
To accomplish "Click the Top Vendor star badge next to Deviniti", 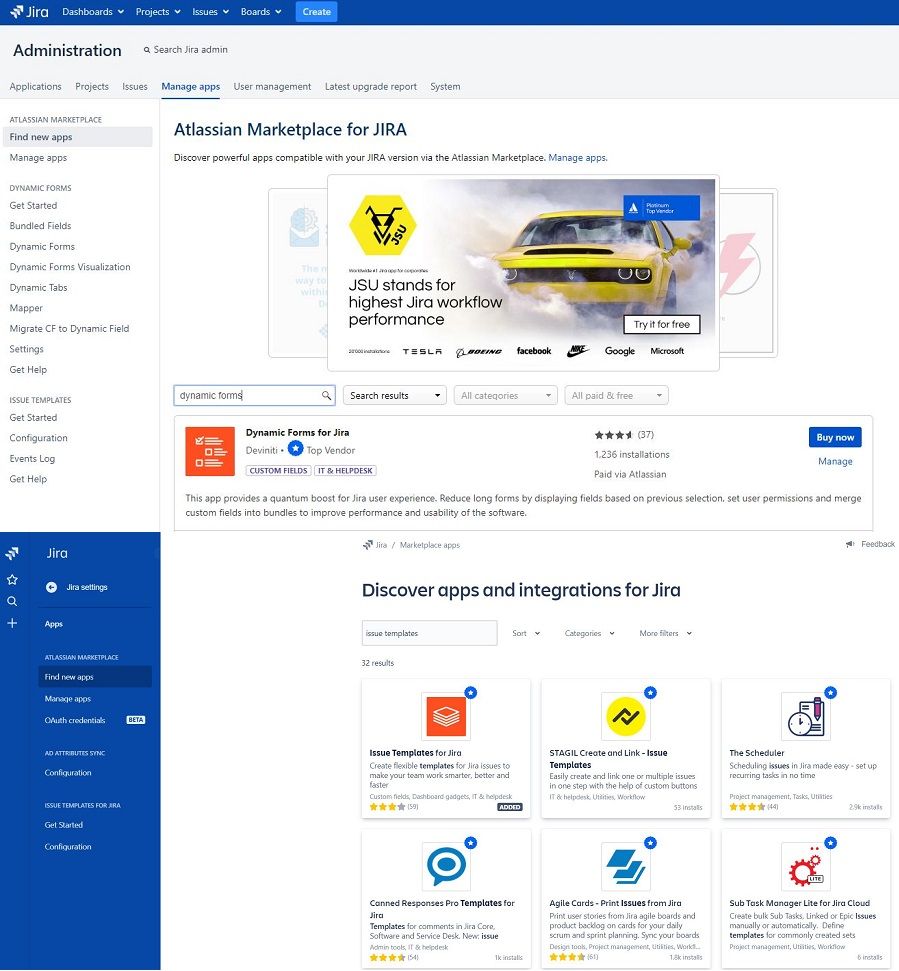I will point(295,448).
